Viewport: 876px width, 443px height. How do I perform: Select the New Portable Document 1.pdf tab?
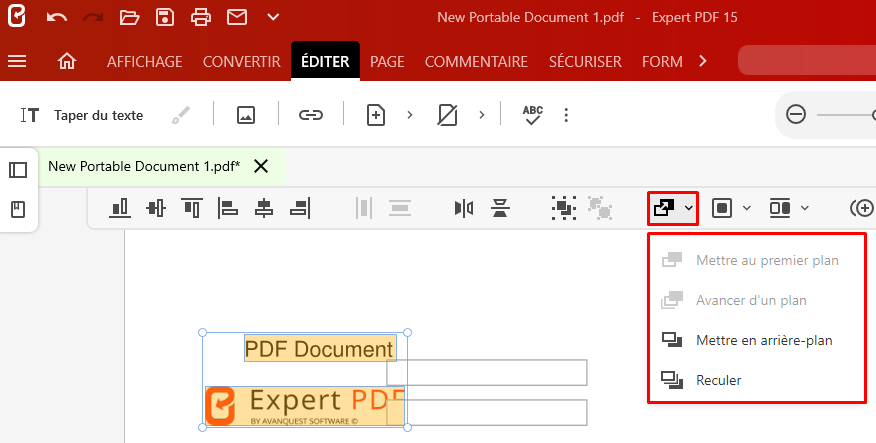coord(144,166)
